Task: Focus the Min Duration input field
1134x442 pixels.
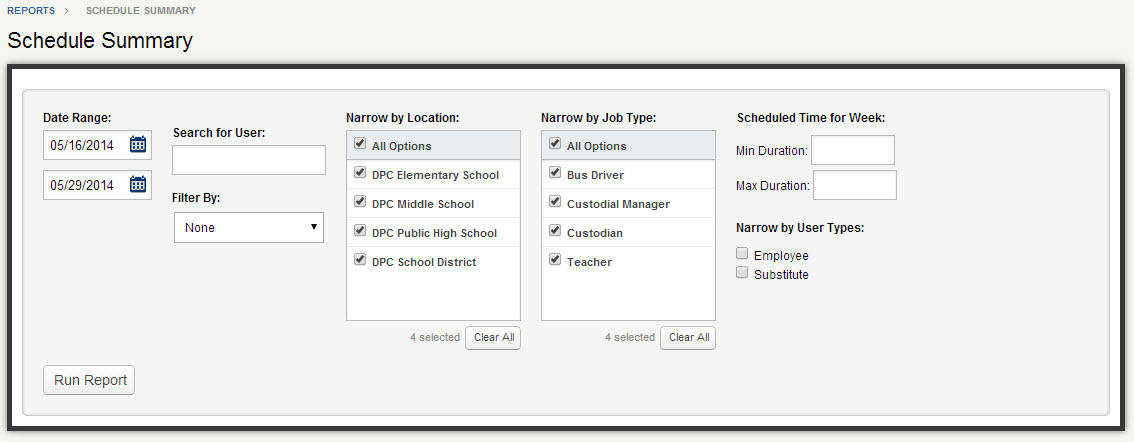Action: 853,150
